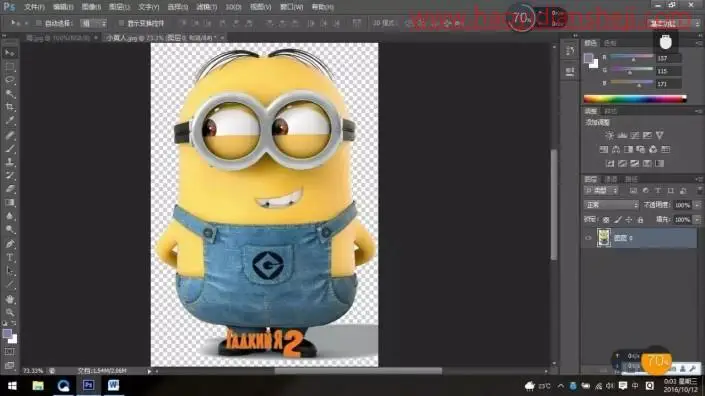Select the Dodge tool

click(9, 230)
